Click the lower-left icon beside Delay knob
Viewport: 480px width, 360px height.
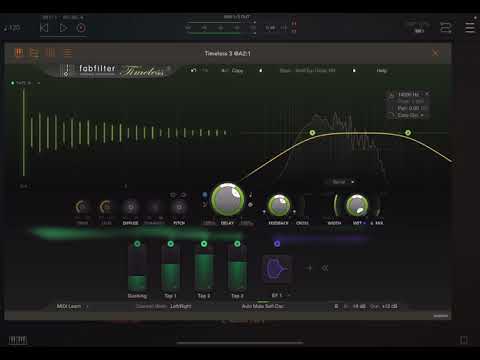pos(204,204)
